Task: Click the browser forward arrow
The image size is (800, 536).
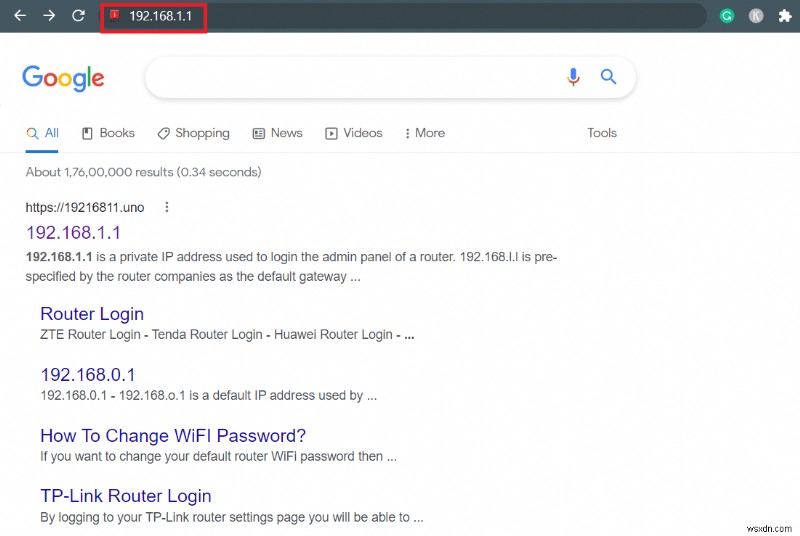Action: click(49, 16)
